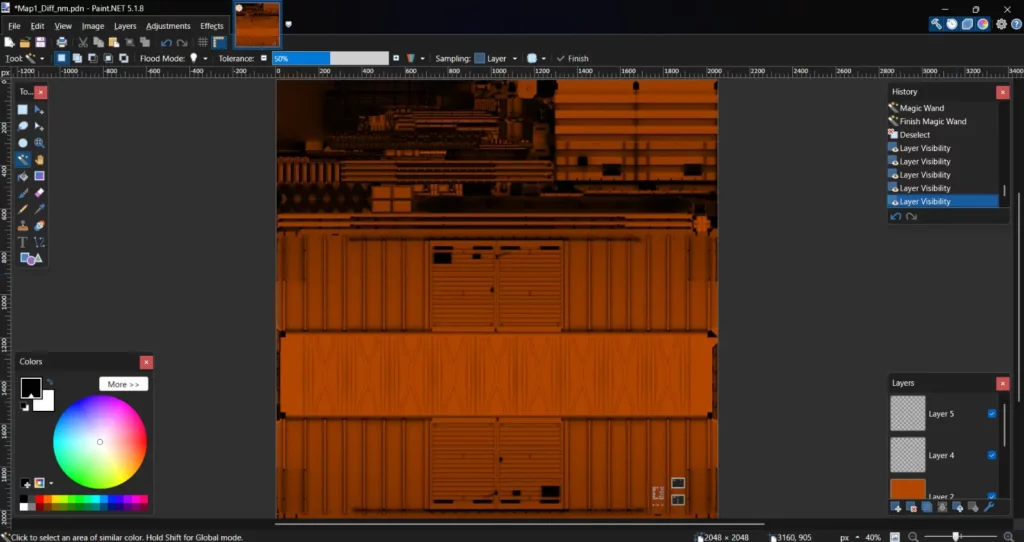Image resolution: width=1024 pixels, height=542 pixels.
Task: Uncheck Layer 5 visibility checkbox
Action: (992, 413)
